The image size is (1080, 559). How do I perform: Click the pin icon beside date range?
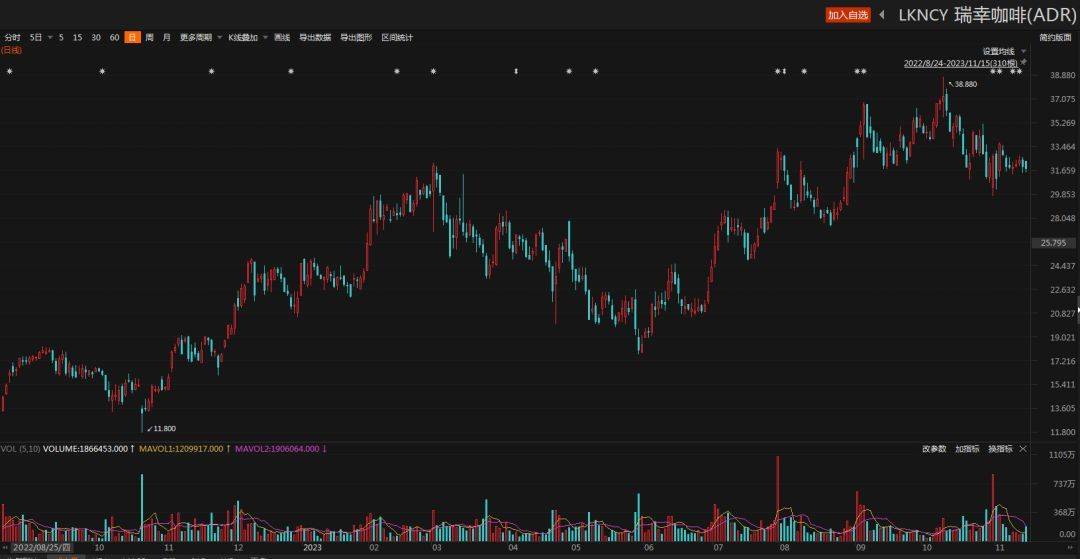coord(1022,62)
